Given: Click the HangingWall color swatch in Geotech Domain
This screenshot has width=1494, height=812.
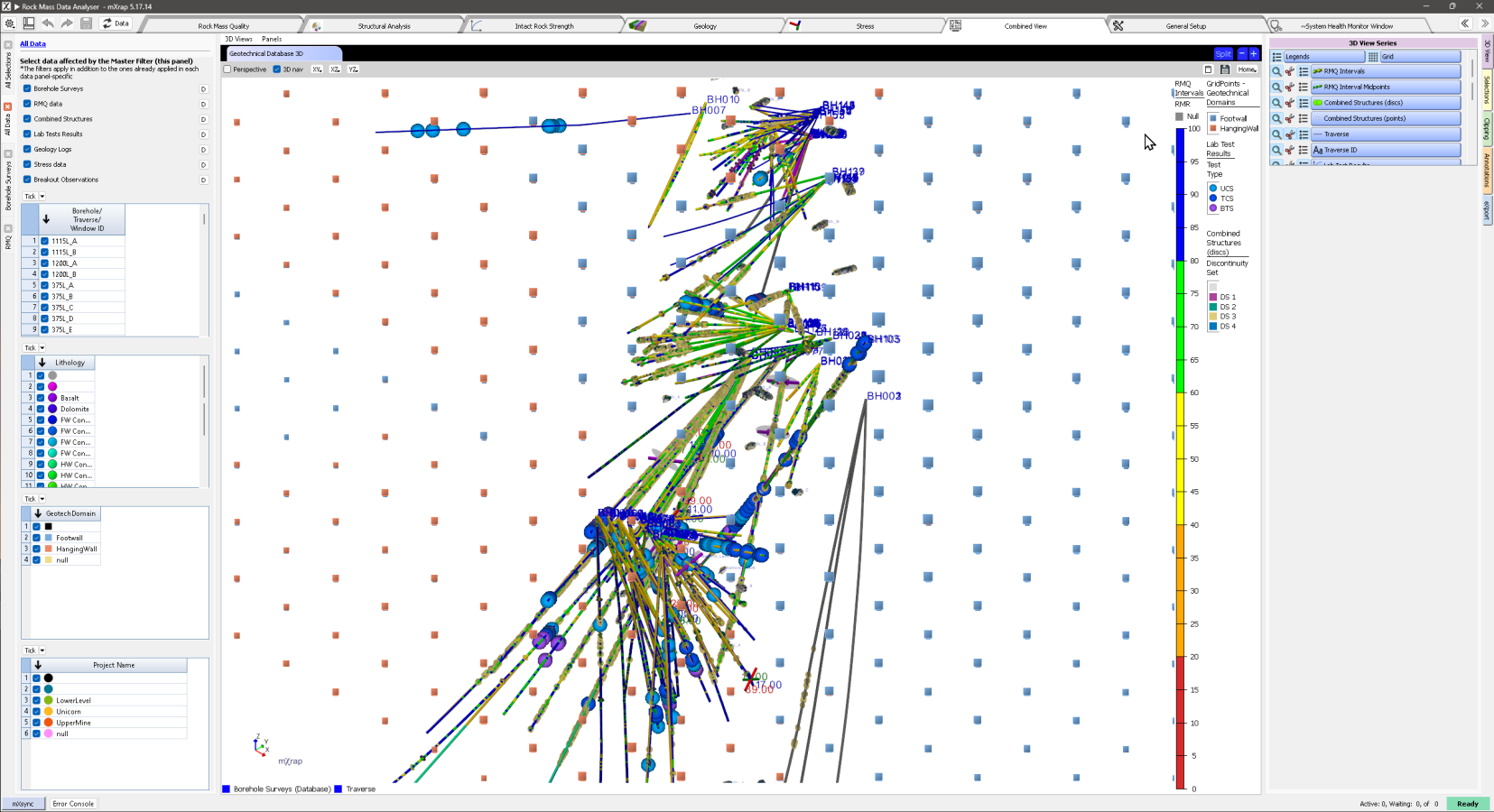Looking at the screenshot, I should [49, 549].
